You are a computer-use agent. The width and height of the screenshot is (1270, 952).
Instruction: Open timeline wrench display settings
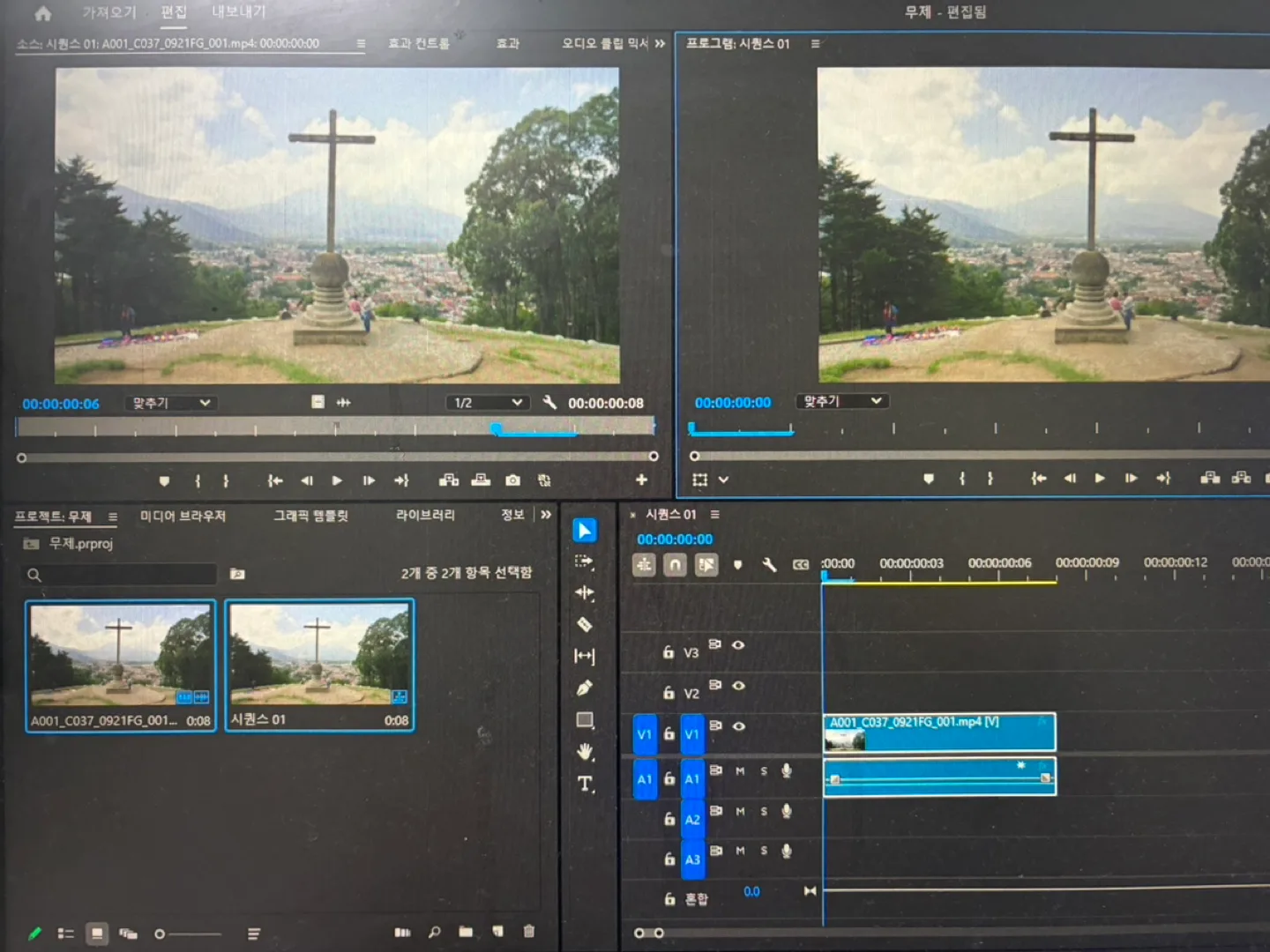(769, 565)
